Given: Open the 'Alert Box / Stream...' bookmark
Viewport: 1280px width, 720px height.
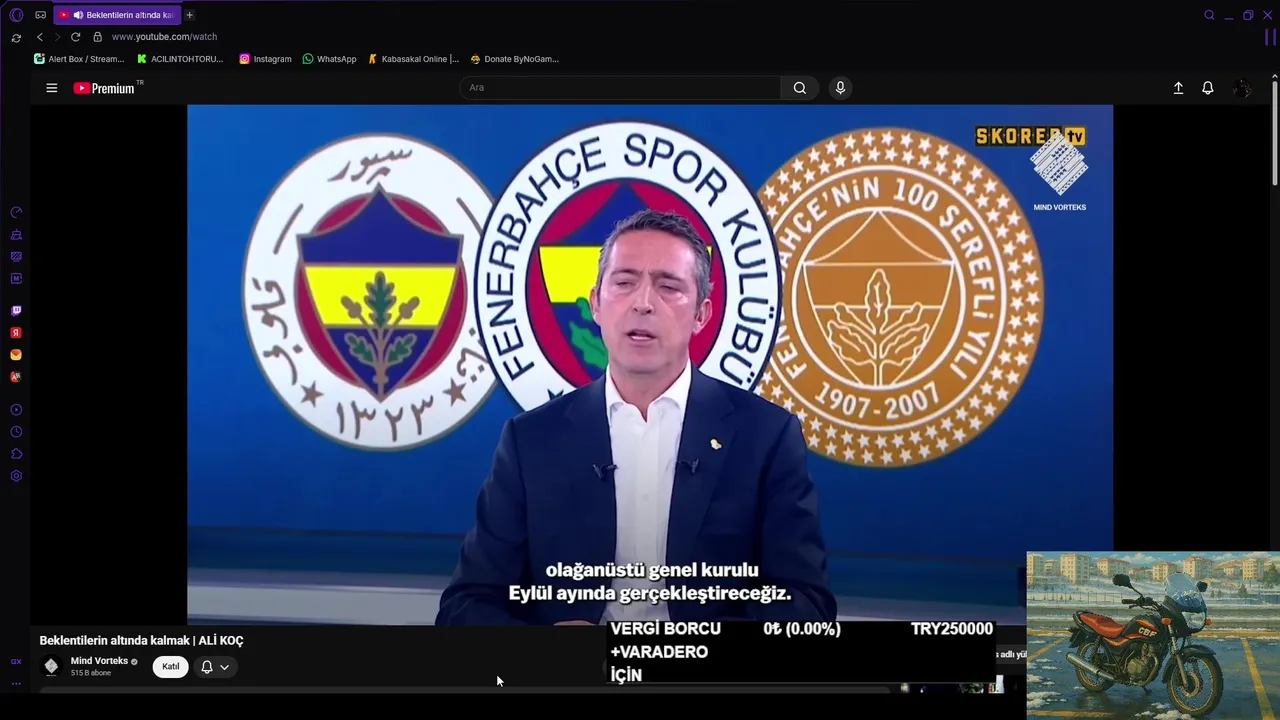Looking at the screenshot, I should click(79, 59).
